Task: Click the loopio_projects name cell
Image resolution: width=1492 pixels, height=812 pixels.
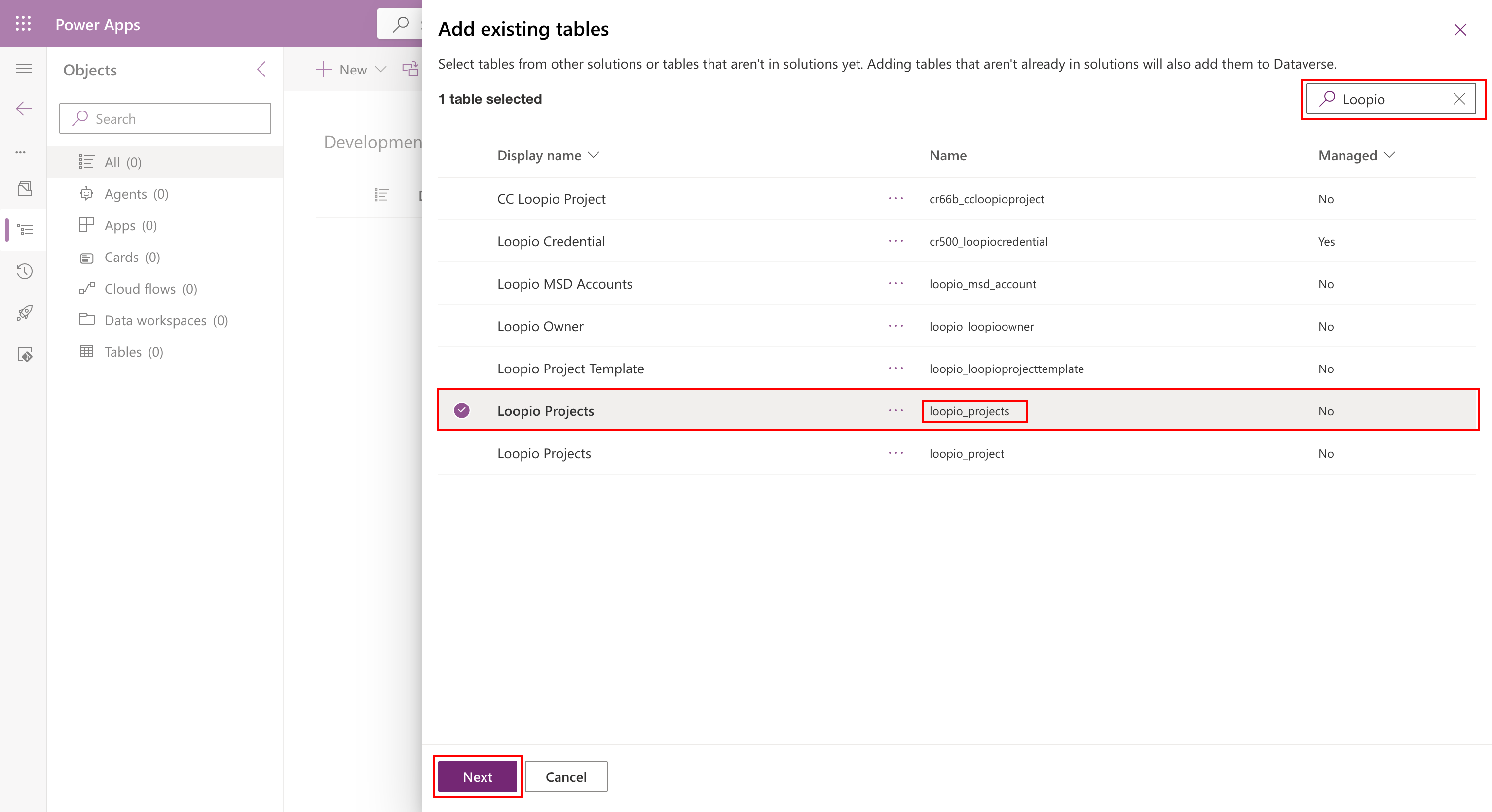Action: tap(969, 411)
